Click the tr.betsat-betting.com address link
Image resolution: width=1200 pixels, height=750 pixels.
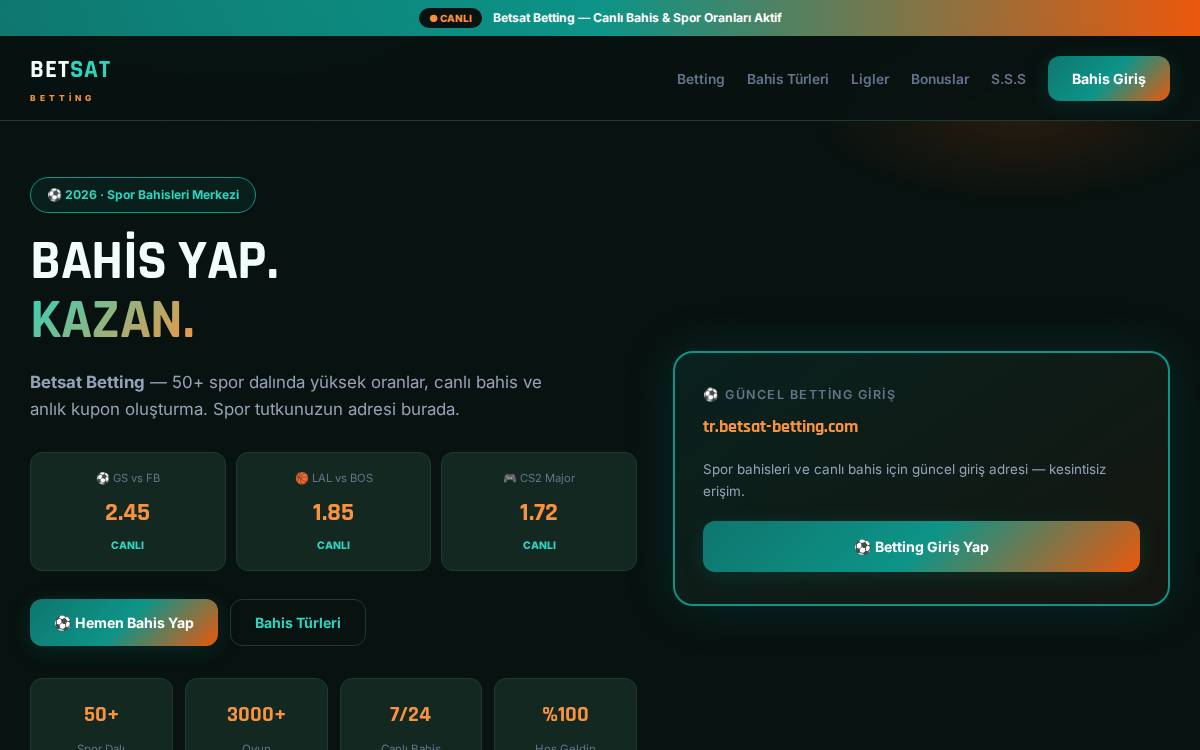[780, 426]
